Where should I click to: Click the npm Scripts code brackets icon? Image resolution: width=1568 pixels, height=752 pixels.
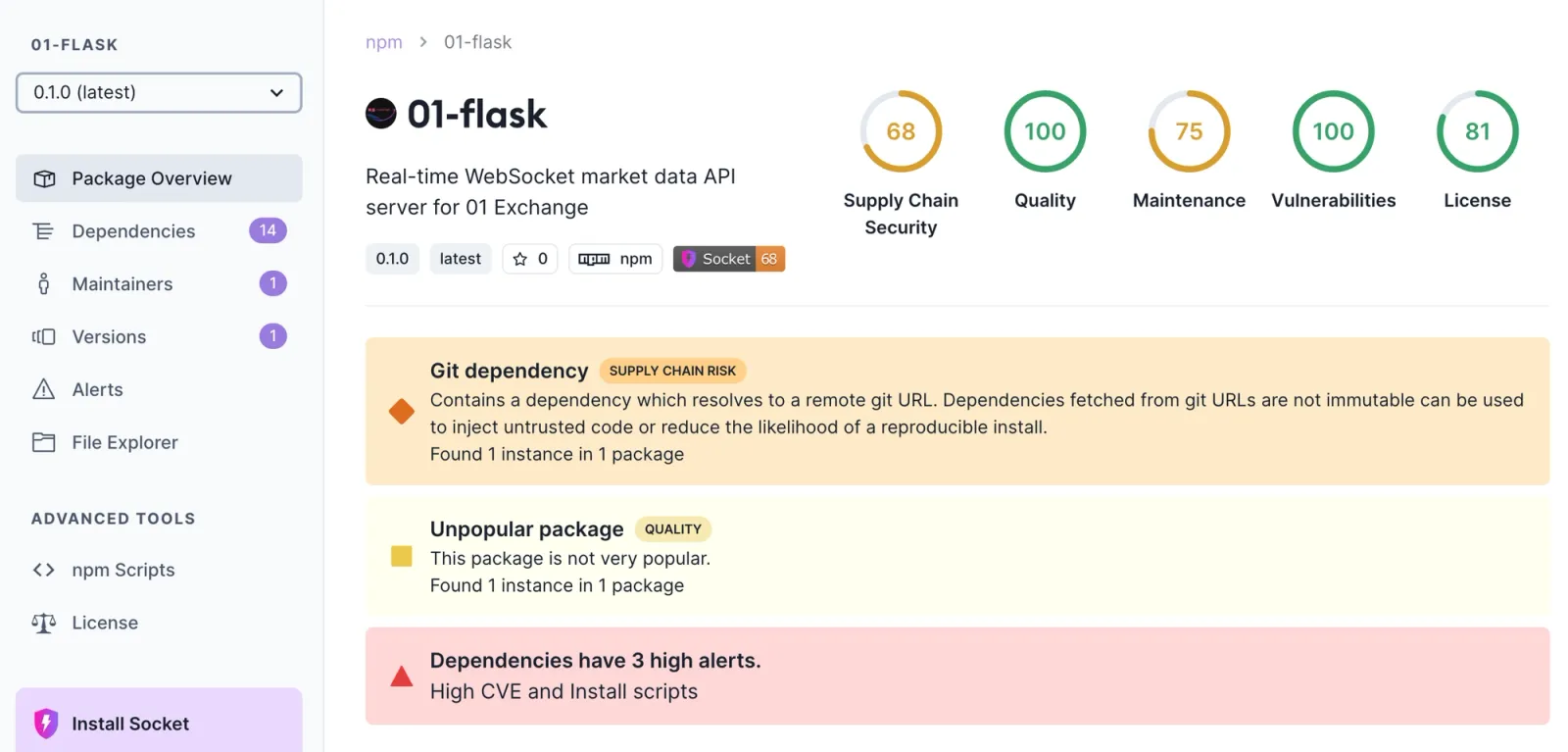coord(43,570)
